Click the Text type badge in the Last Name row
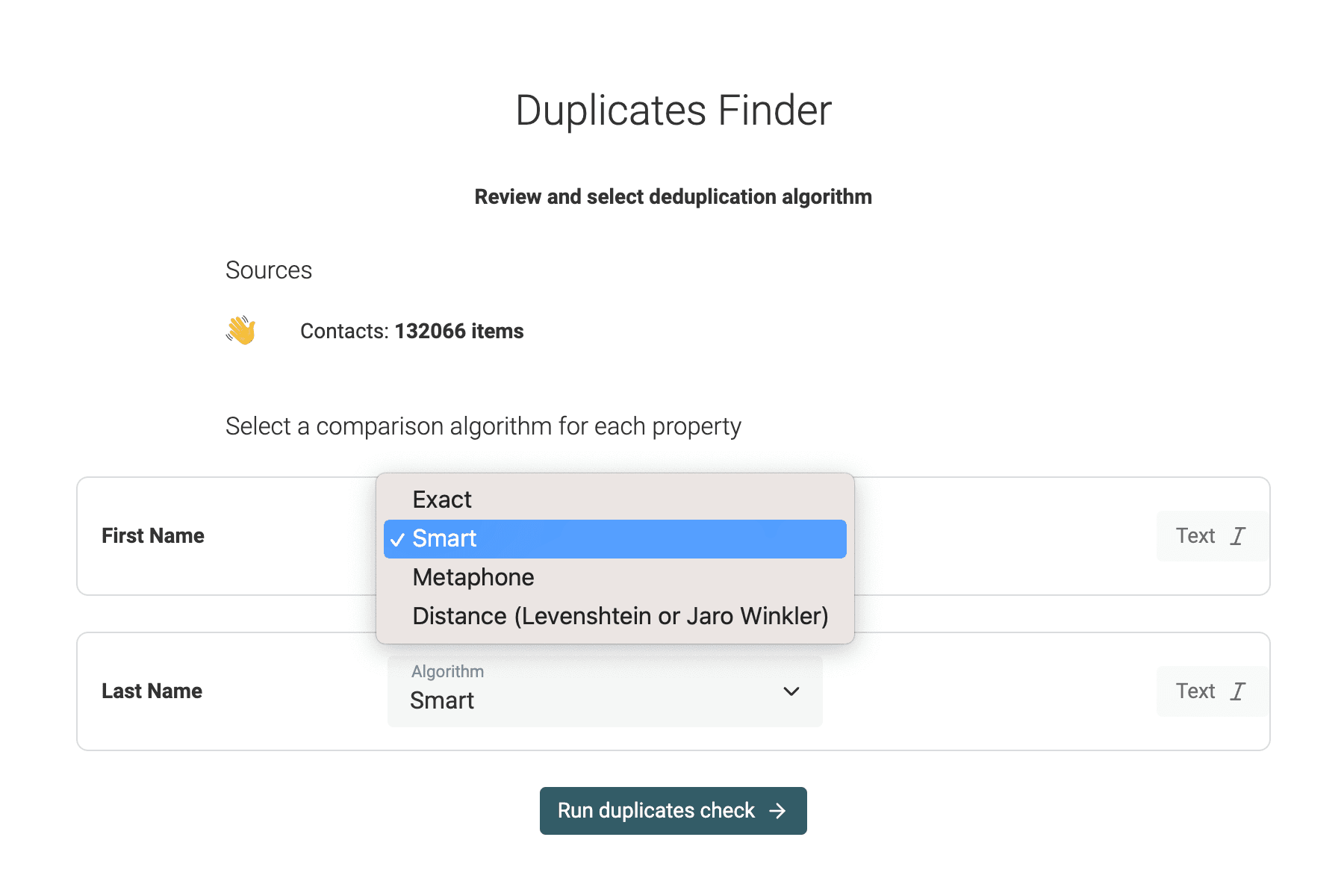1344x896 pixels. [1210, 691]
